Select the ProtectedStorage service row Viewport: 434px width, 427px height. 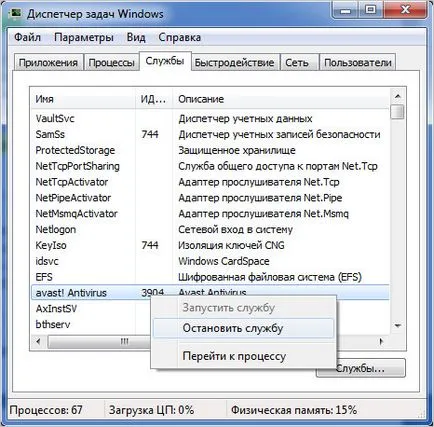pyautogui.click(x=210, y=150)
